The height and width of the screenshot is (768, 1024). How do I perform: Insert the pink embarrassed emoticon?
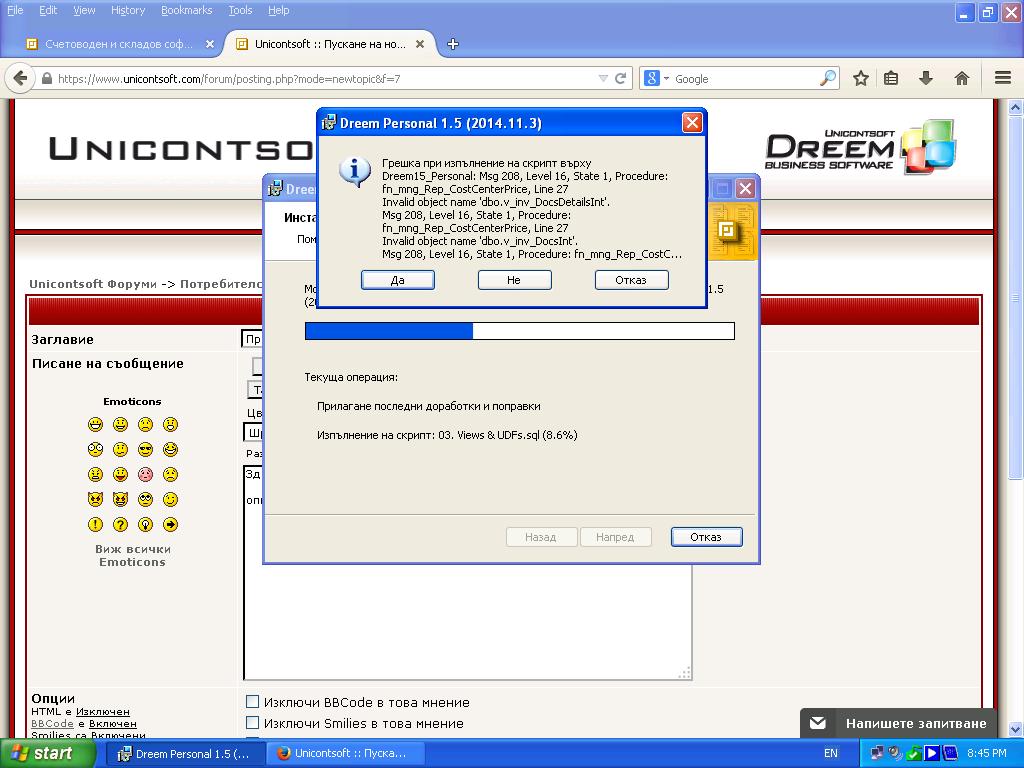pyautogui.click(x=145, y=475)
